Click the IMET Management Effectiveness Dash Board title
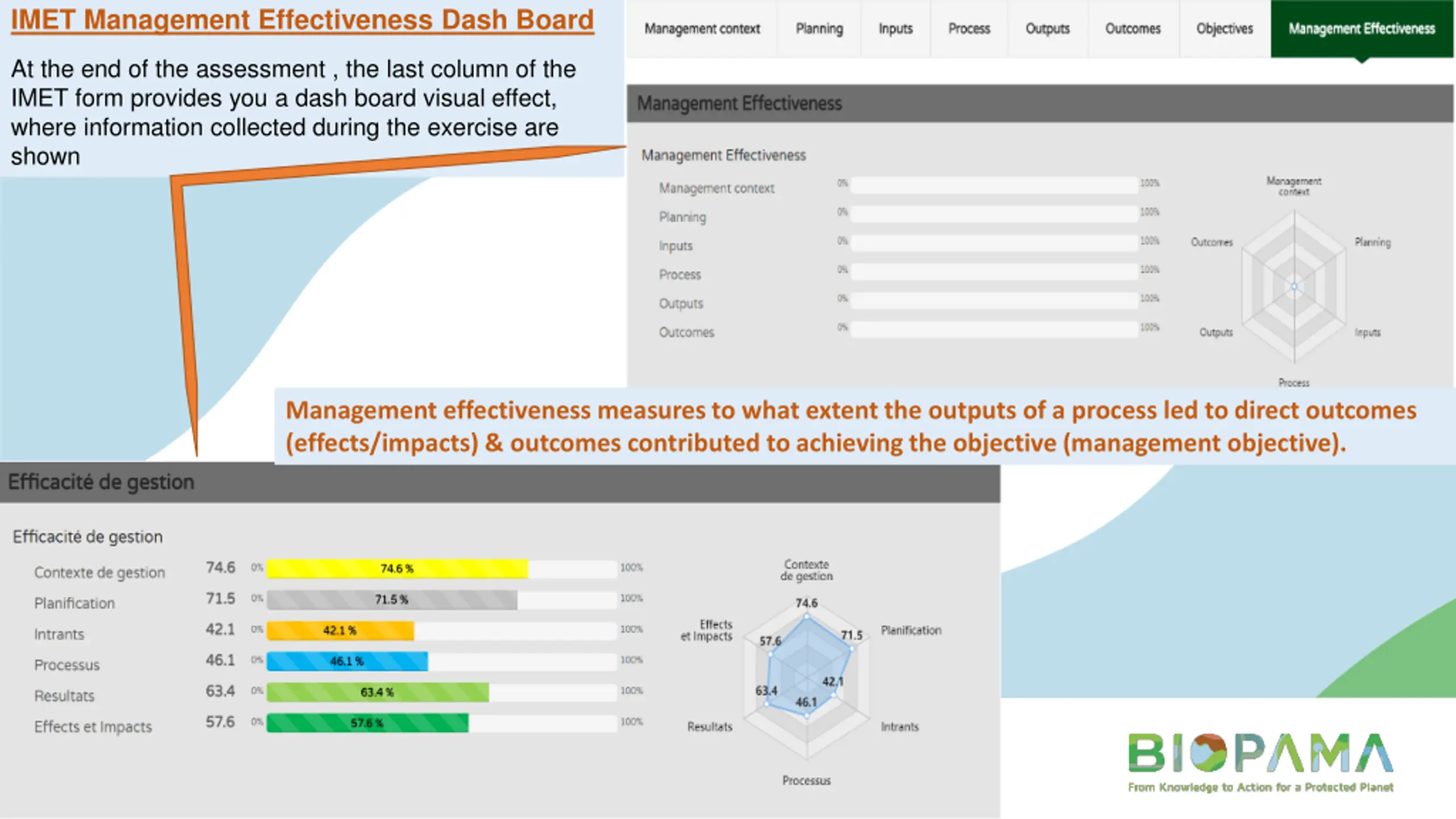This screenshot has height=819, width=1456. point(302,20)
